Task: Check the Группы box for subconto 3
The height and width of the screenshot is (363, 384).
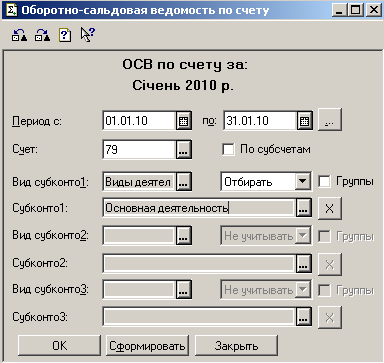Action: click(x=324, y=290)
